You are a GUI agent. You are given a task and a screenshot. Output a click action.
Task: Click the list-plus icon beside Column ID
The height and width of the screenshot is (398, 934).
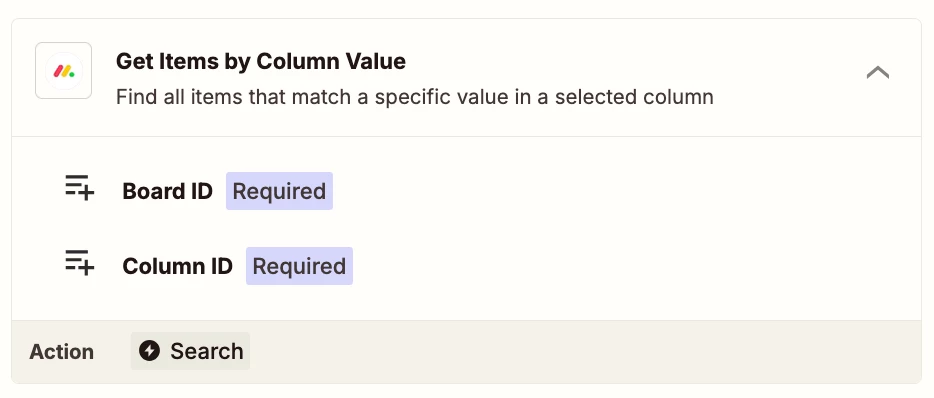79,263
